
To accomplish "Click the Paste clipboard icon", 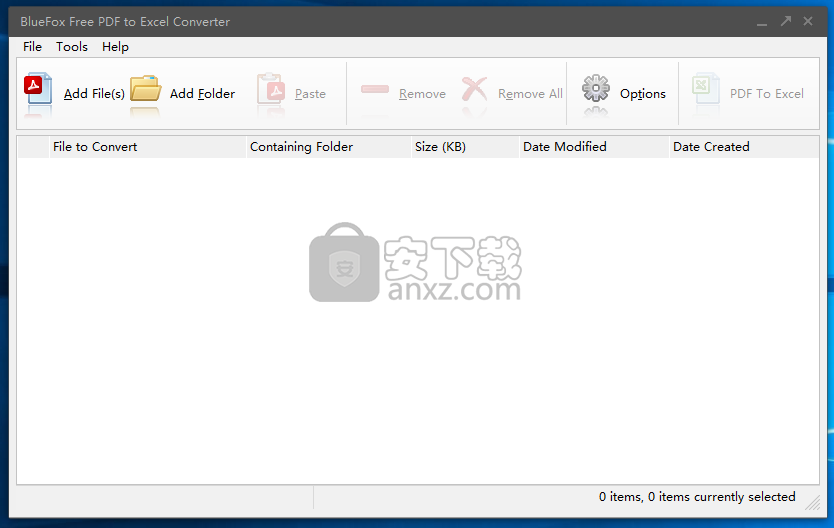I will tap(271, 88).
